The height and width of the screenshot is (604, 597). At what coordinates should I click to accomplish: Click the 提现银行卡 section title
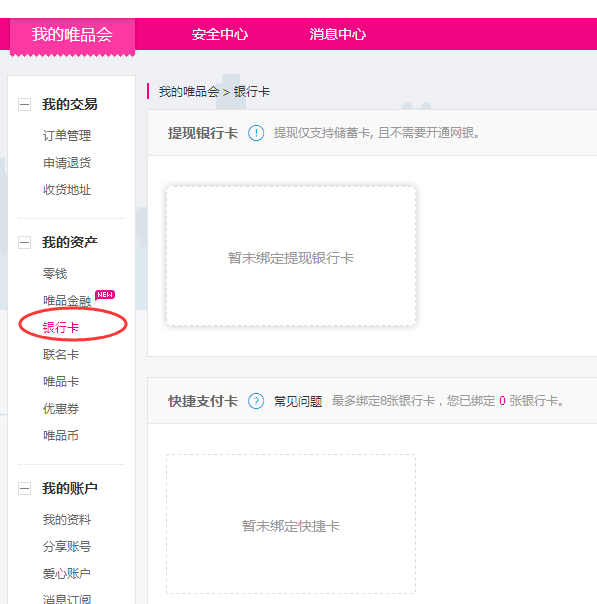[203, 133]
